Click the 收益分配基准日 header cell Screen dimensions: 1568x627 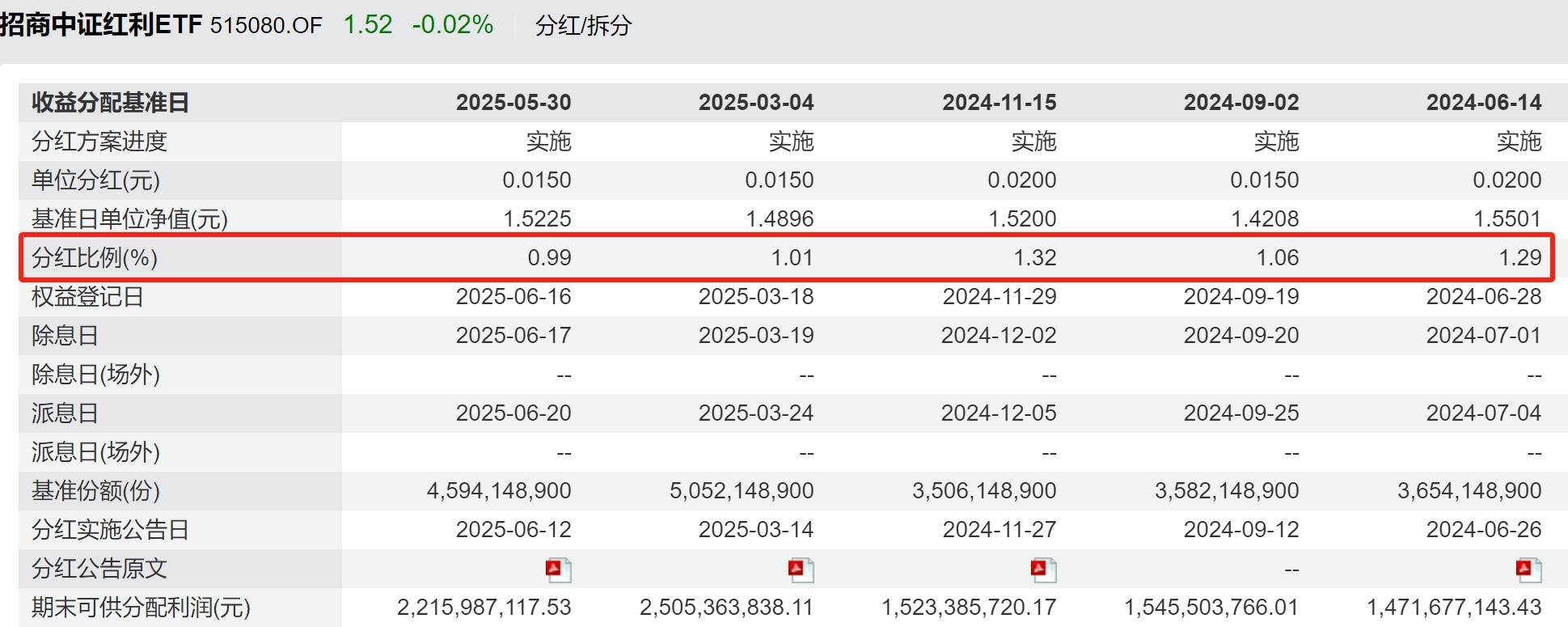(110, 103)
